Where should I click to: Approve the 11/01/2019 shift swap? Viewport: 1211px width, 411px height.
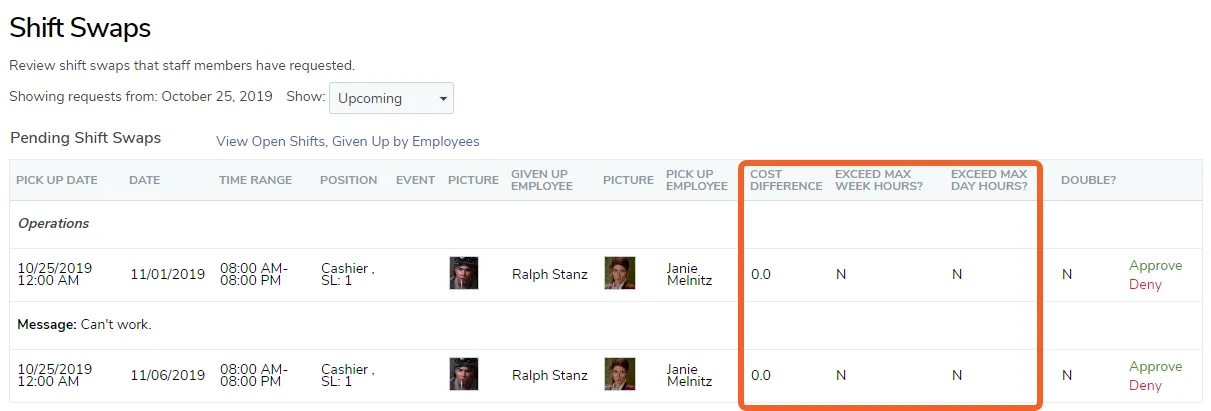[x=1155, y=265]
